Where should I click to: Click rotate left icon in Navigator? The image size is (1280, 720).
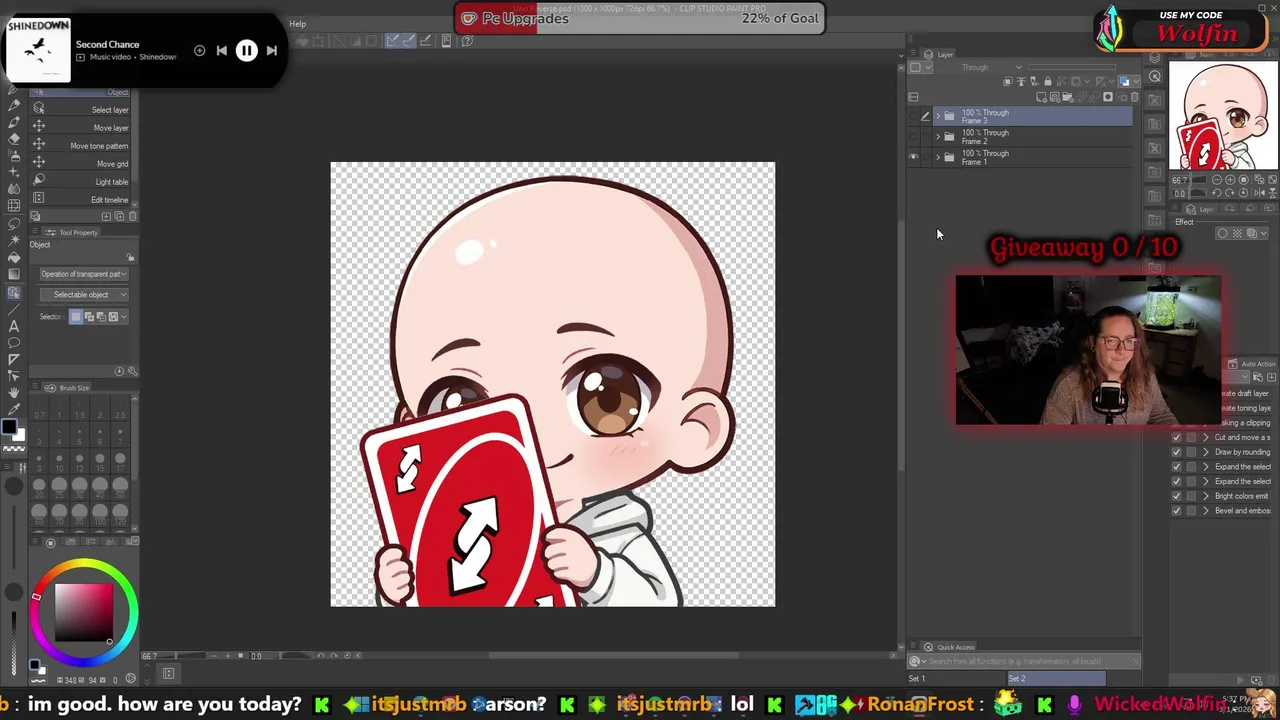click(x=1217, y=193)
